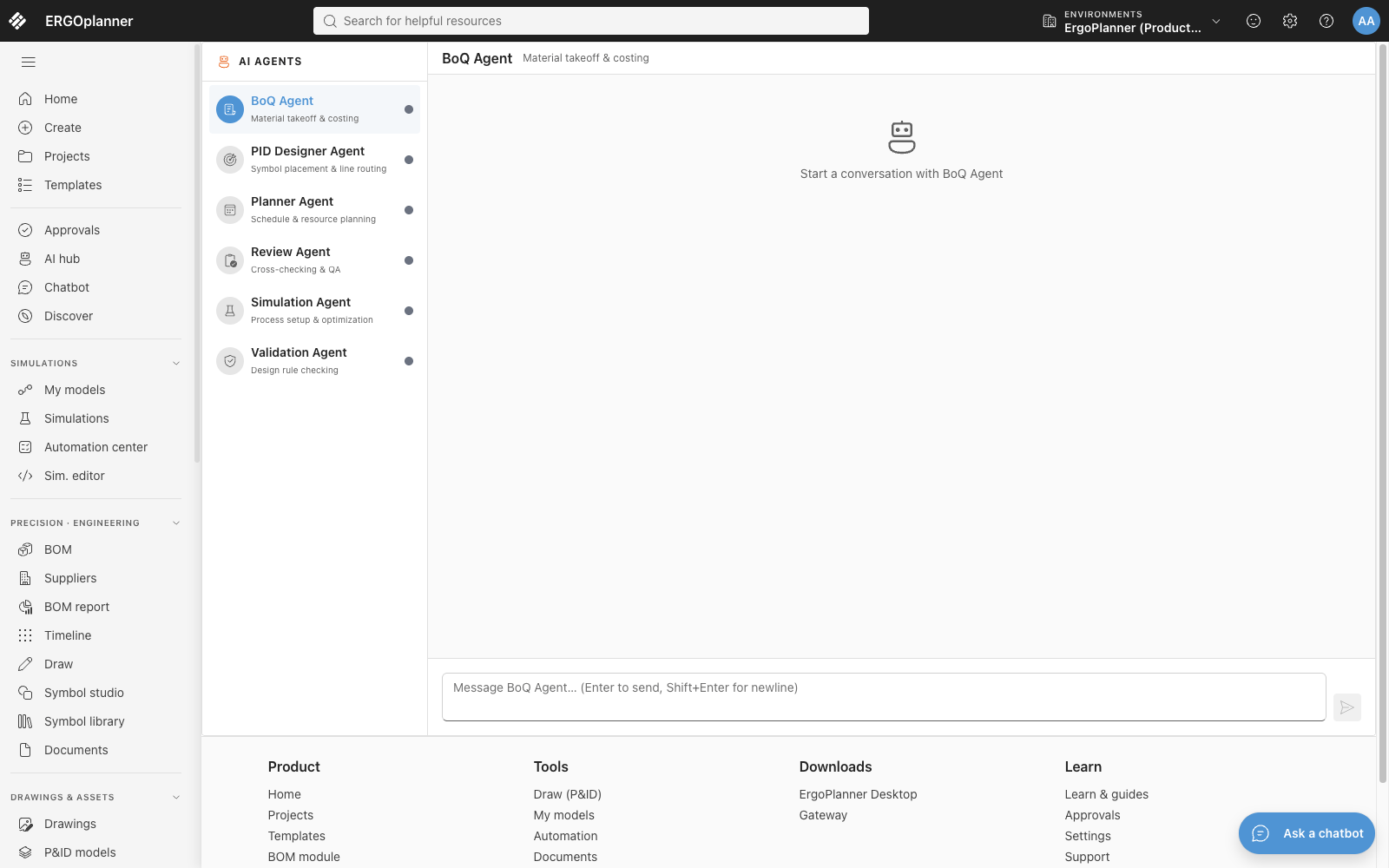This screenshot has height=868, width=1389.
Task: Click the BoQ Agent status dot
Action: click(409, 109)
